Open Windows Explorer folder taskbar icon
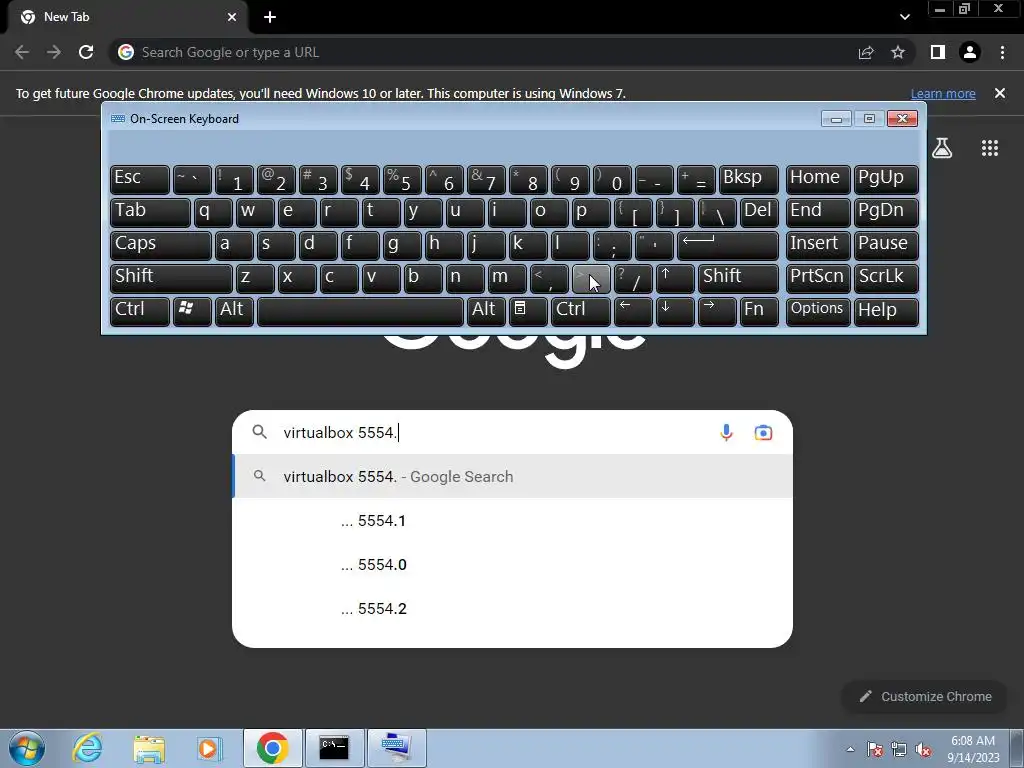Image resolution: width=1024 pixels, height=768 pixels. [149, 748]
